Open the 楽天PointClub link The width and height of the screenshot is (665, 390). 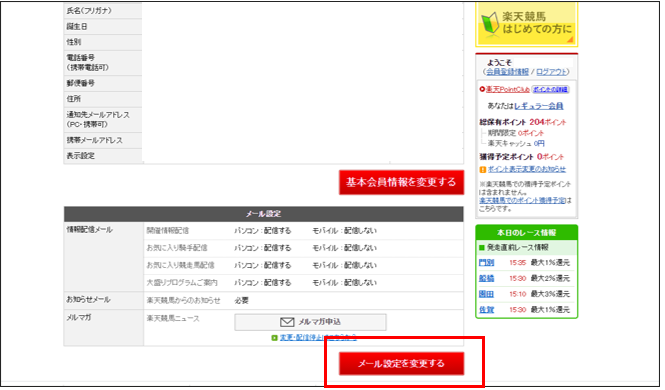click(x=508, y=89)
